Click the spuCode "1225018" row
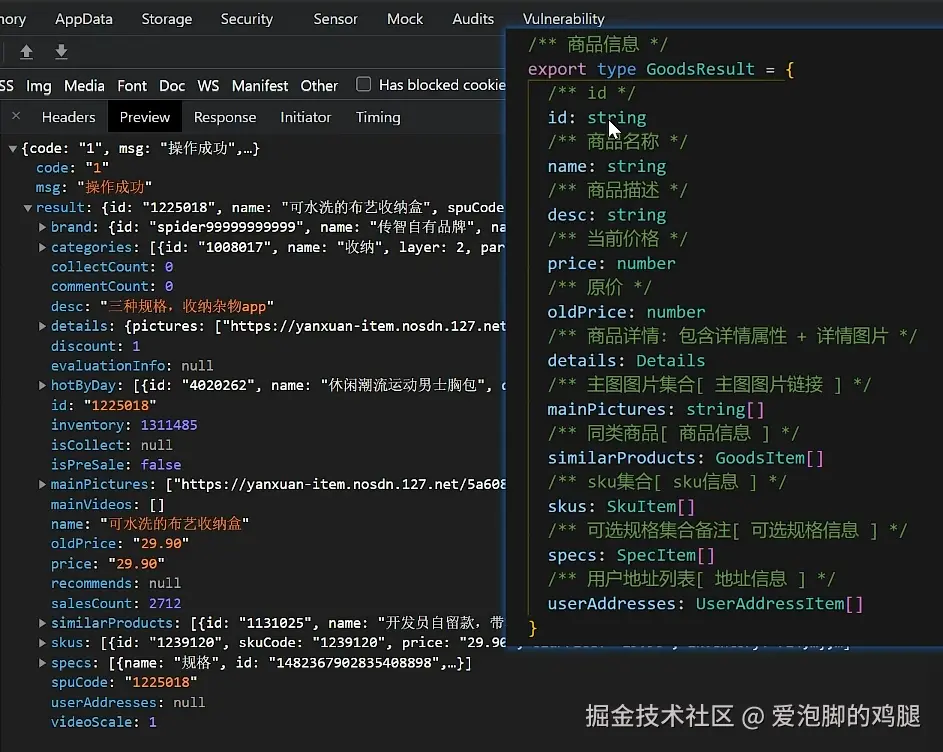This screenshot has height=752, width=943. coord(124,683)
